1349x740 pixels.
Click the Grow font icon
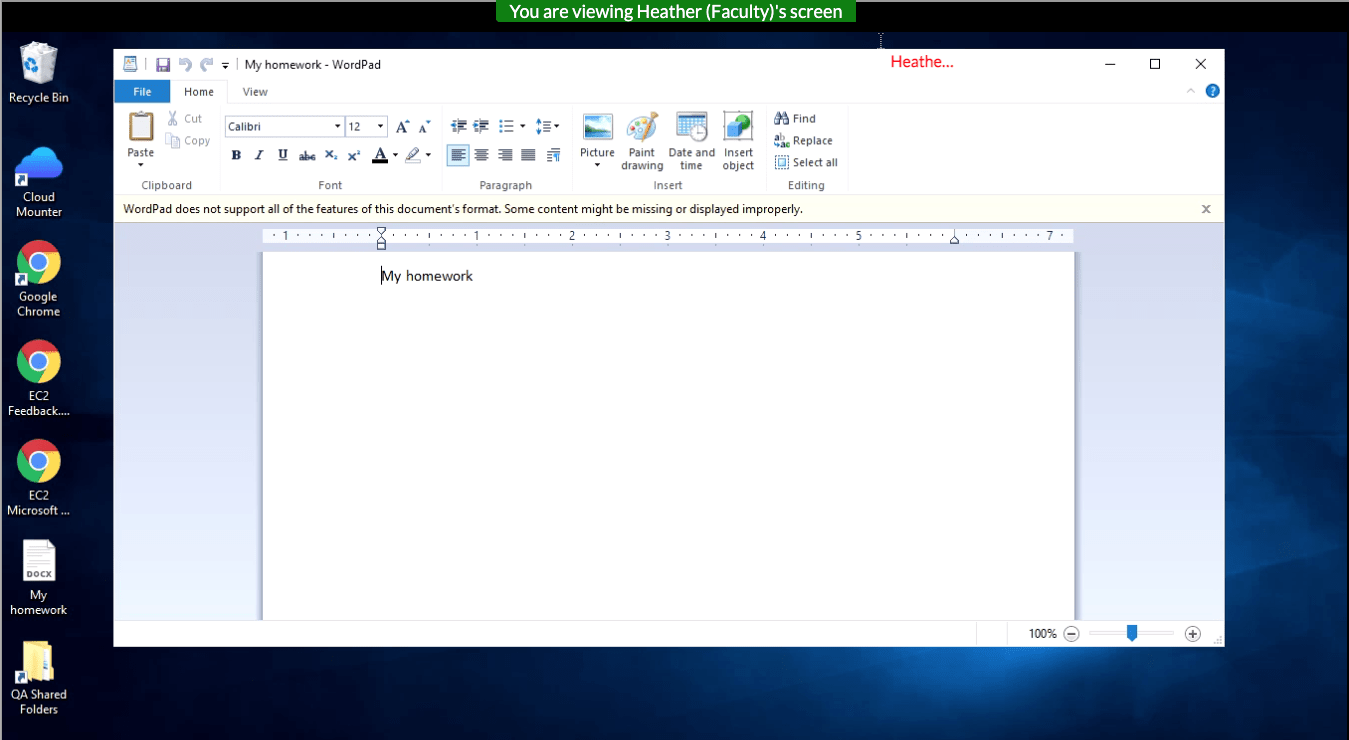pos(402,127)
